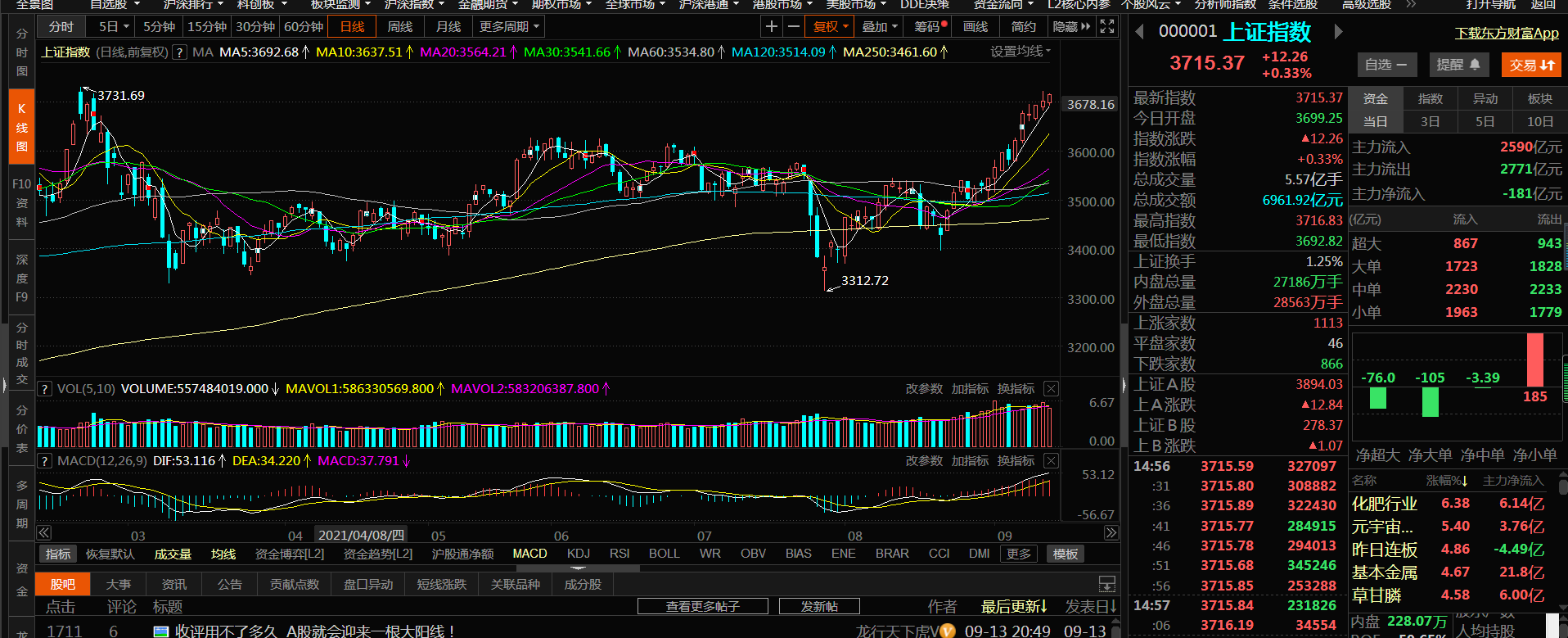Toggle 画线 drawing tools
This screenshot has height=638, width=1568.
[975, 27]
